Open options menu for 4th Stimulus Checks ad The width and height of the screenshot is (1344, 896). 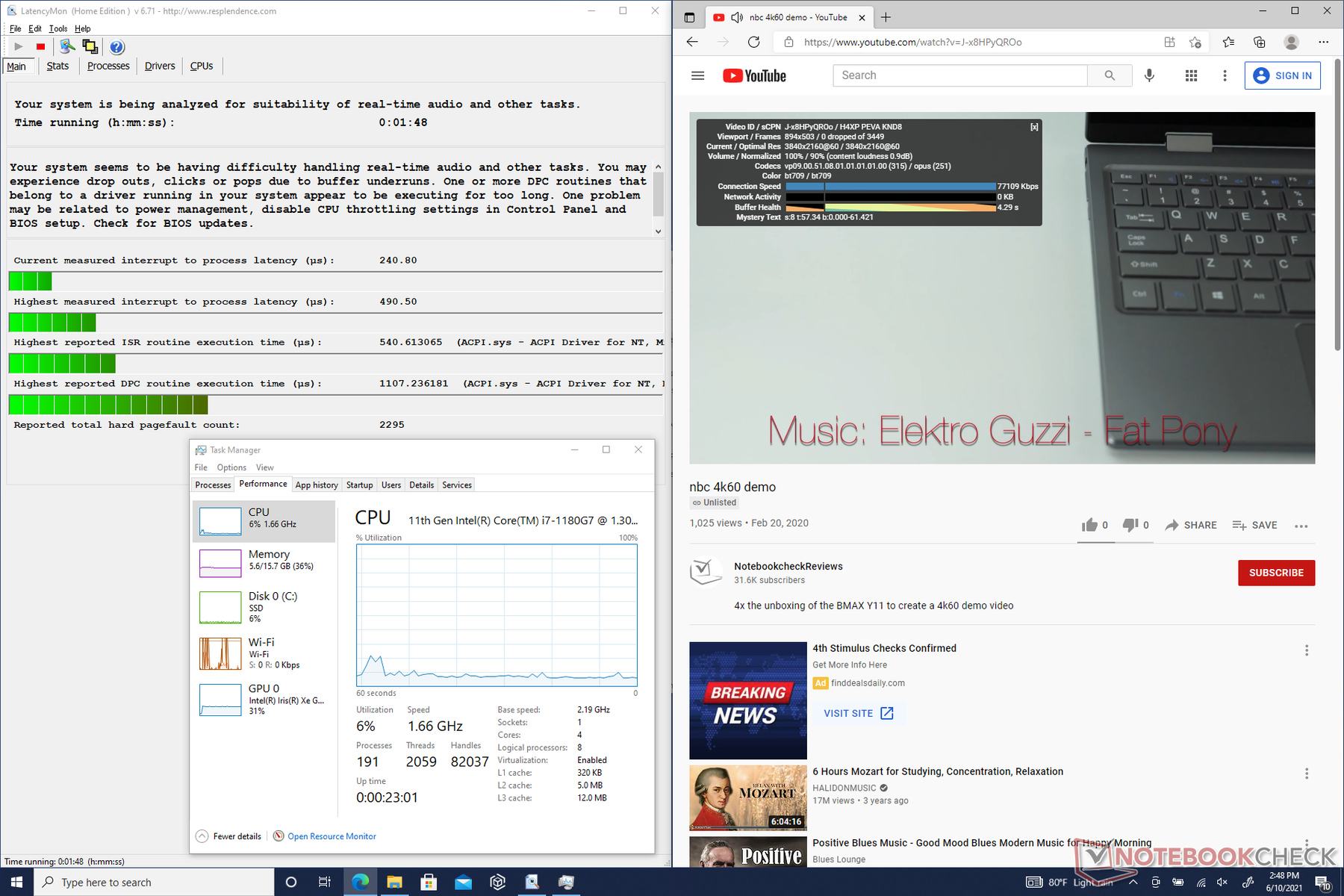tap(1307, 650)
